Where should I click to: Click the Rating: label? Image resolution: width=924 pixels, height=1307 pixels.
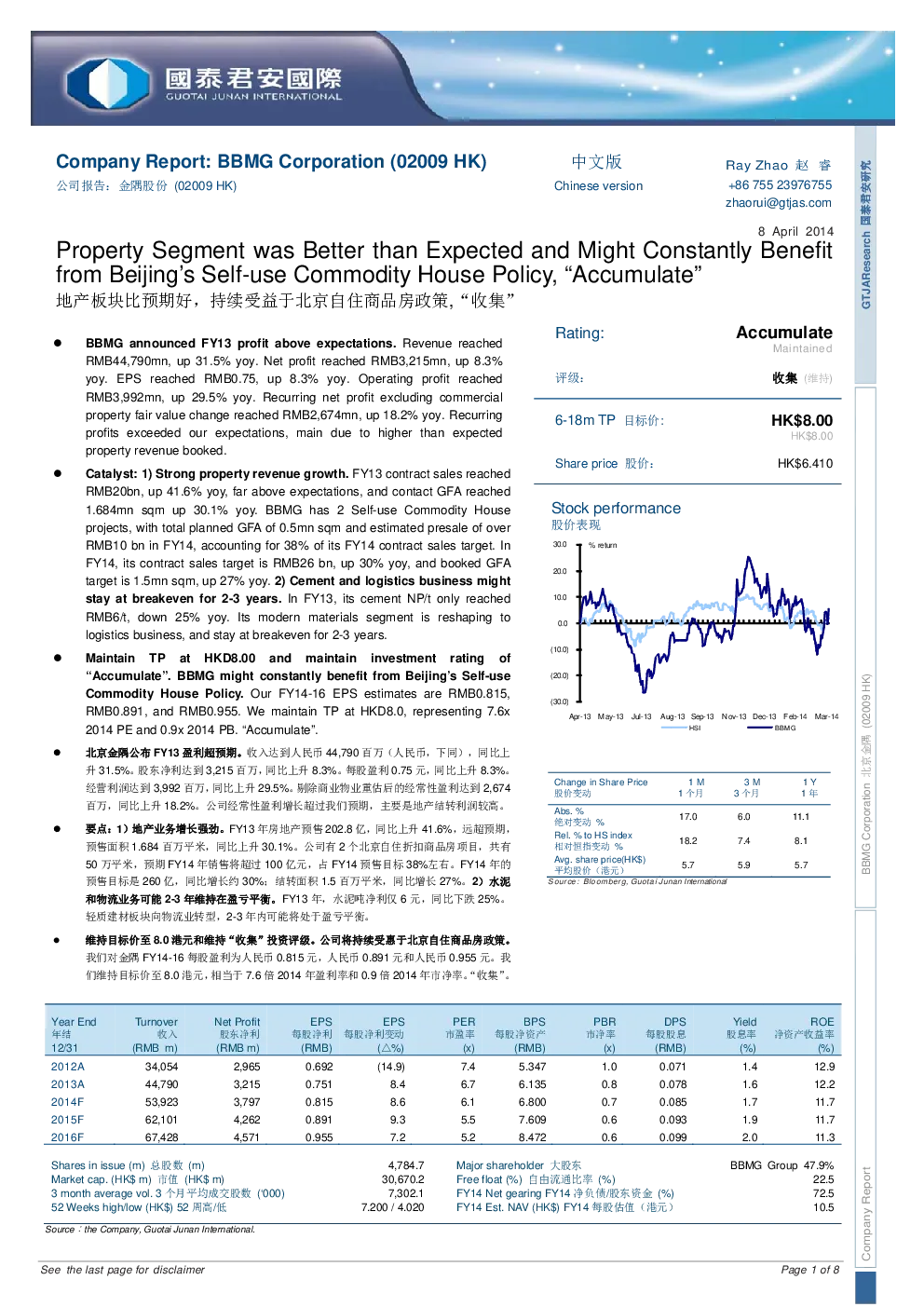coord(579,334)
